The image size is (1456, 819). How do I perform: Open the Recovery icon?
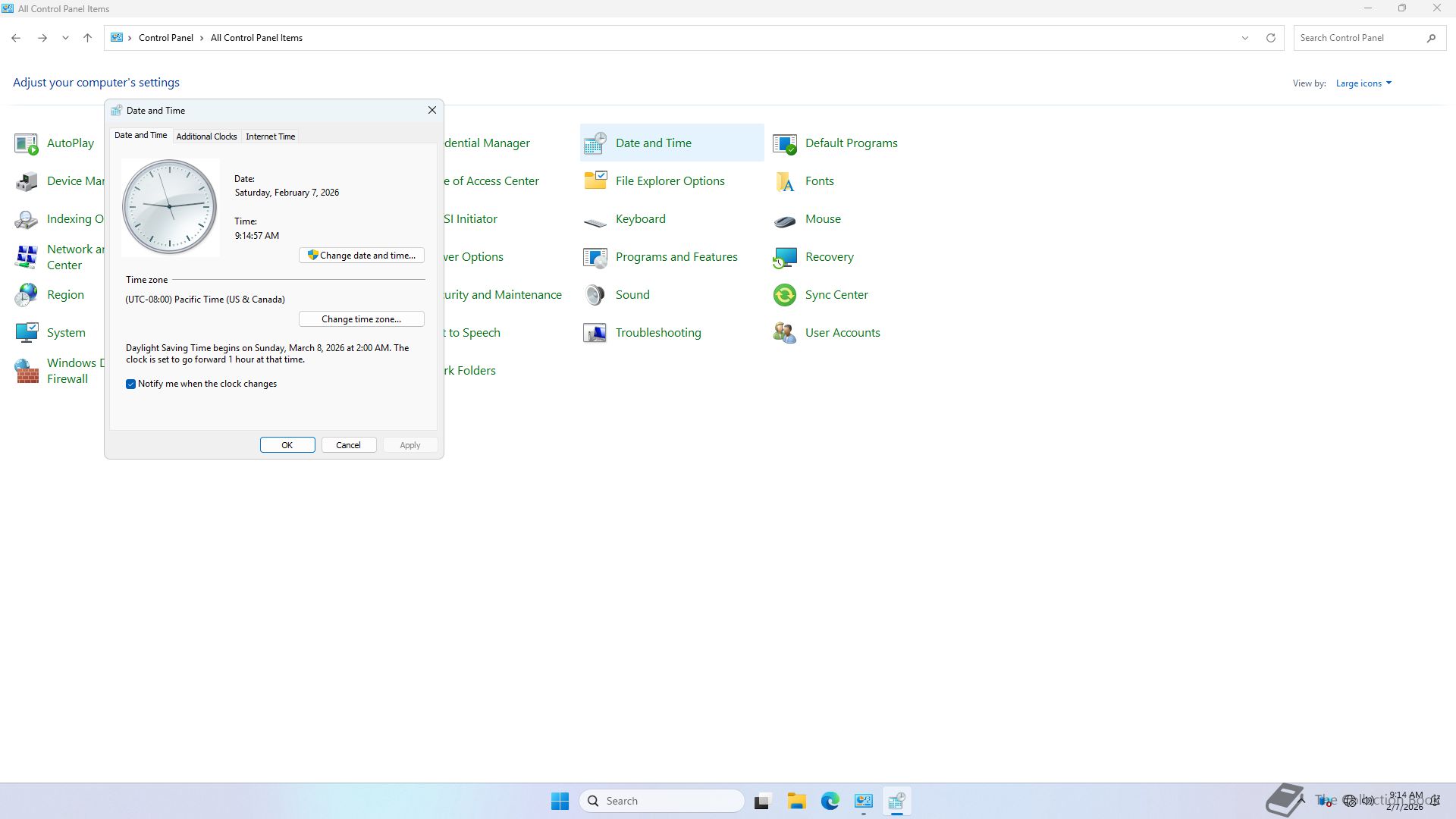click(x=785, y=257)
